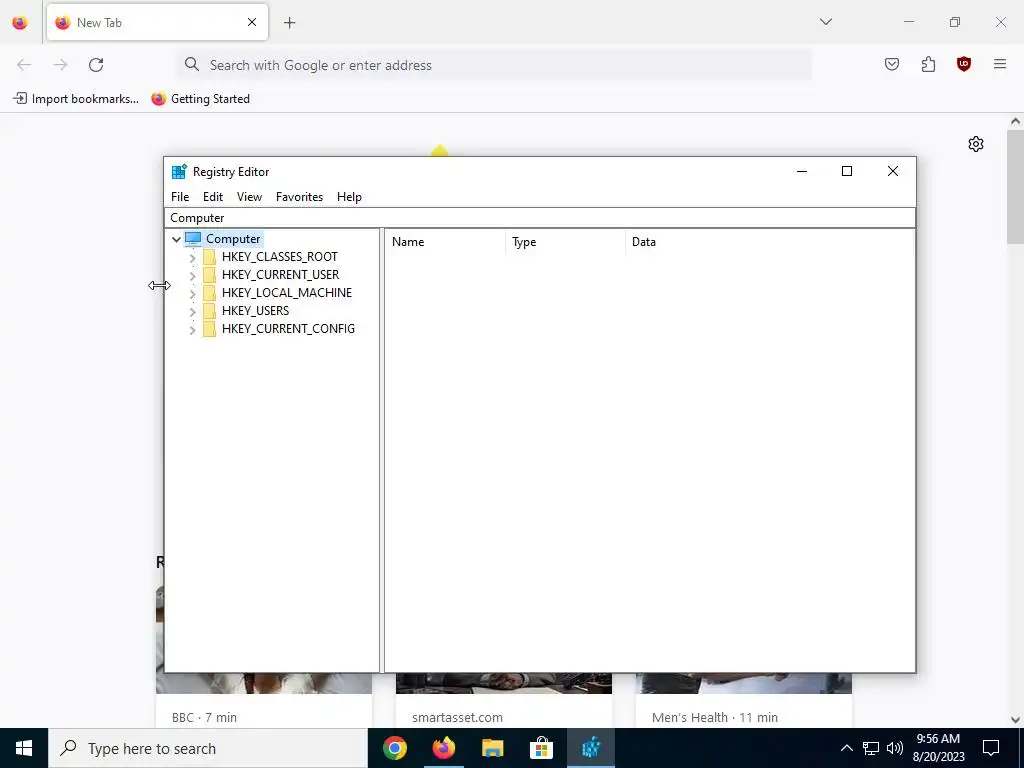Expand HKEY_USERS key
The width and height of the screenshot is (1024, 768).
[x=193, y=312]
